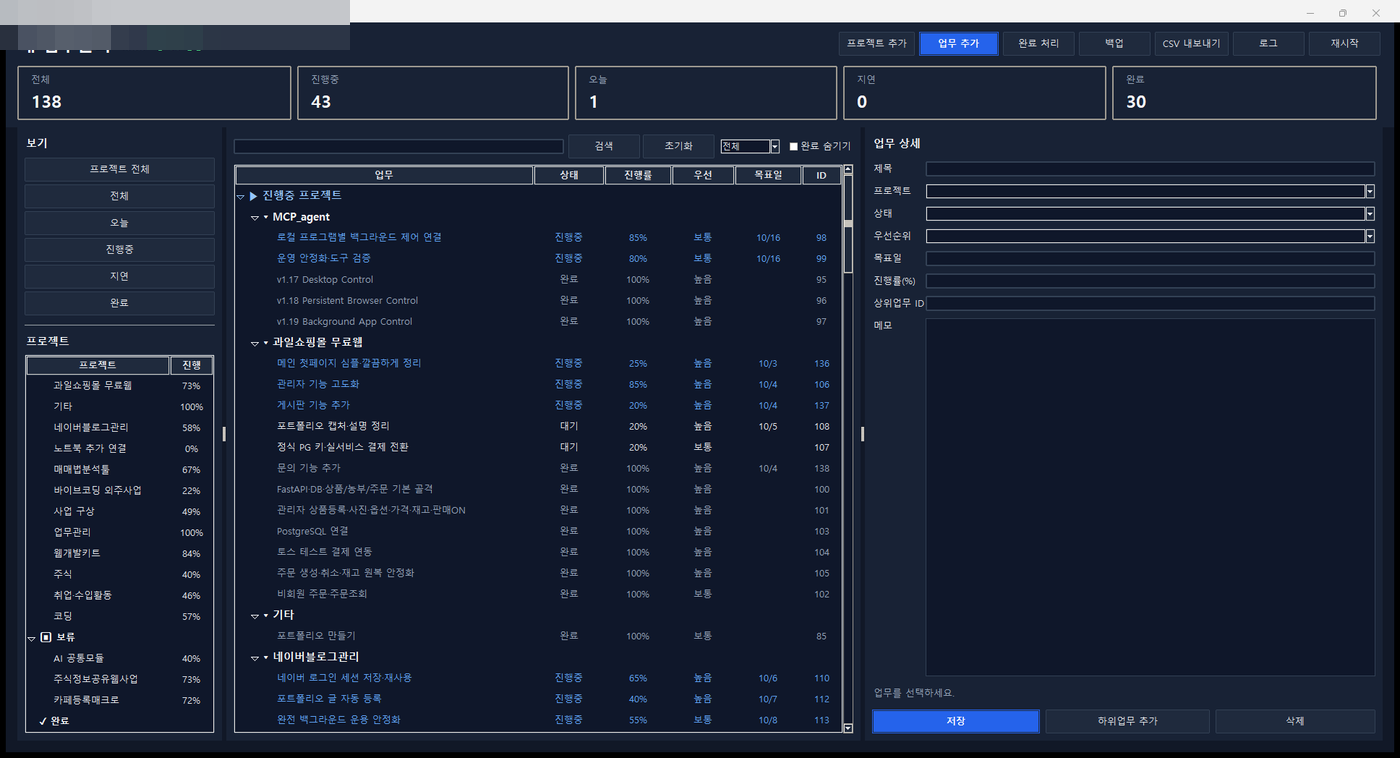The height and width of the screenshot is (758, 1400).
Task: Collapse the 진행중 프로젝트 group
Action: pos(241,196)
